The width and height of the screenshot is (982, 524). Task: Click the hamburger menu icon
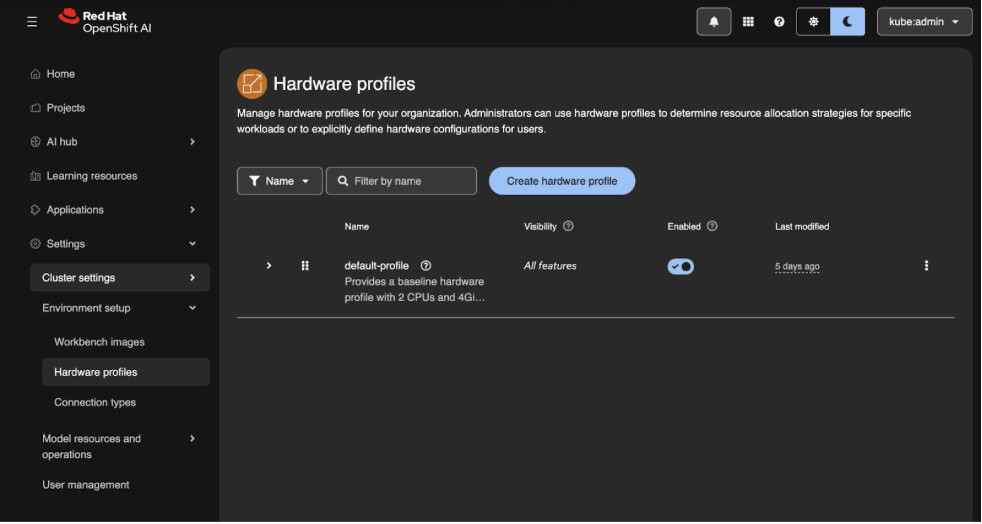32,22
